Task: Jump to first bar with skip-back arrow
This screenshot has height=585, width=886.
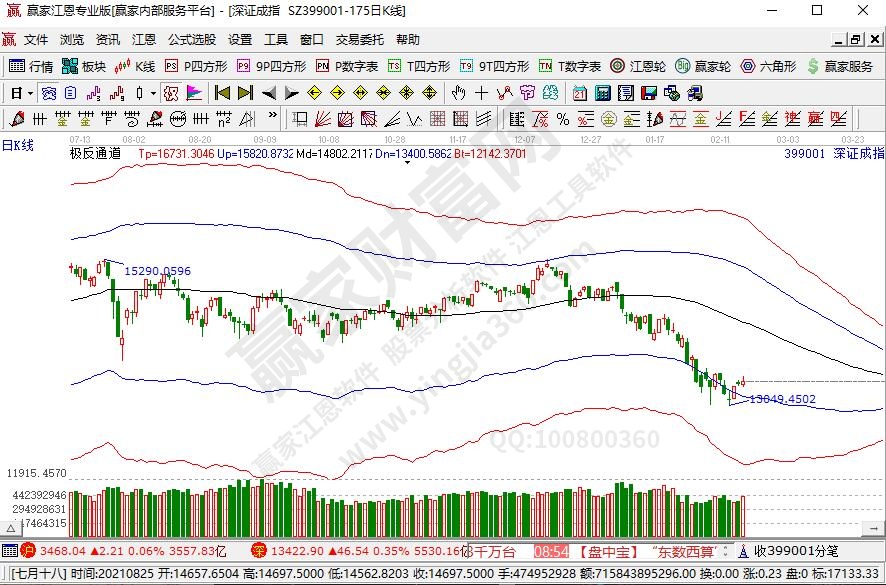Action: click(x=222, y=93)
